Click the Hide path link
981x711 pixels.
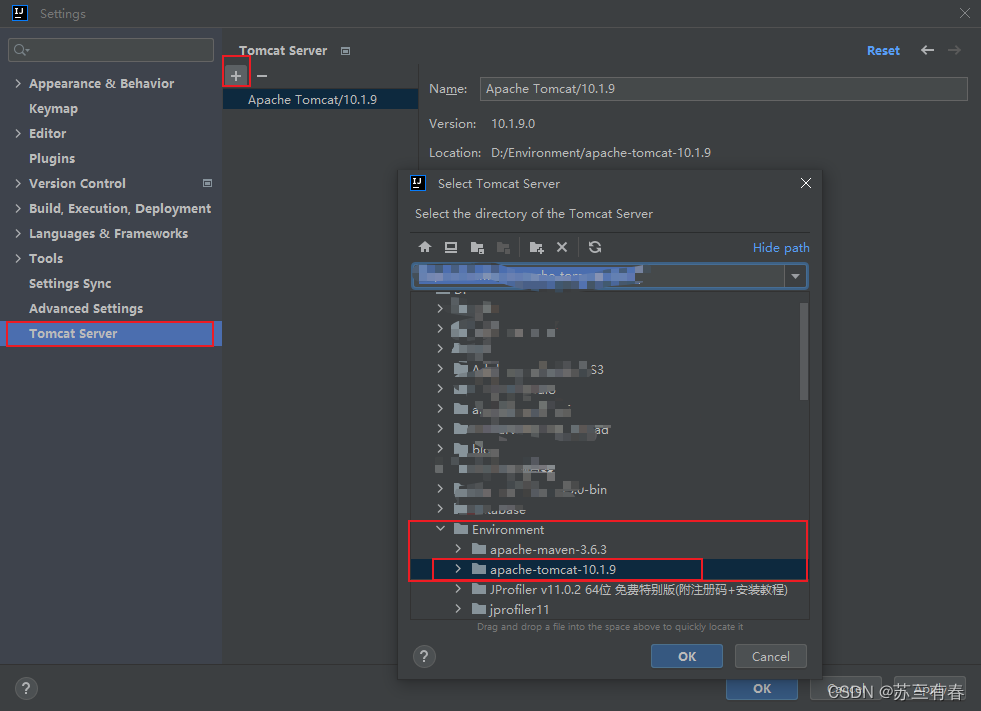pyautogui.click(x=781, y=247)
